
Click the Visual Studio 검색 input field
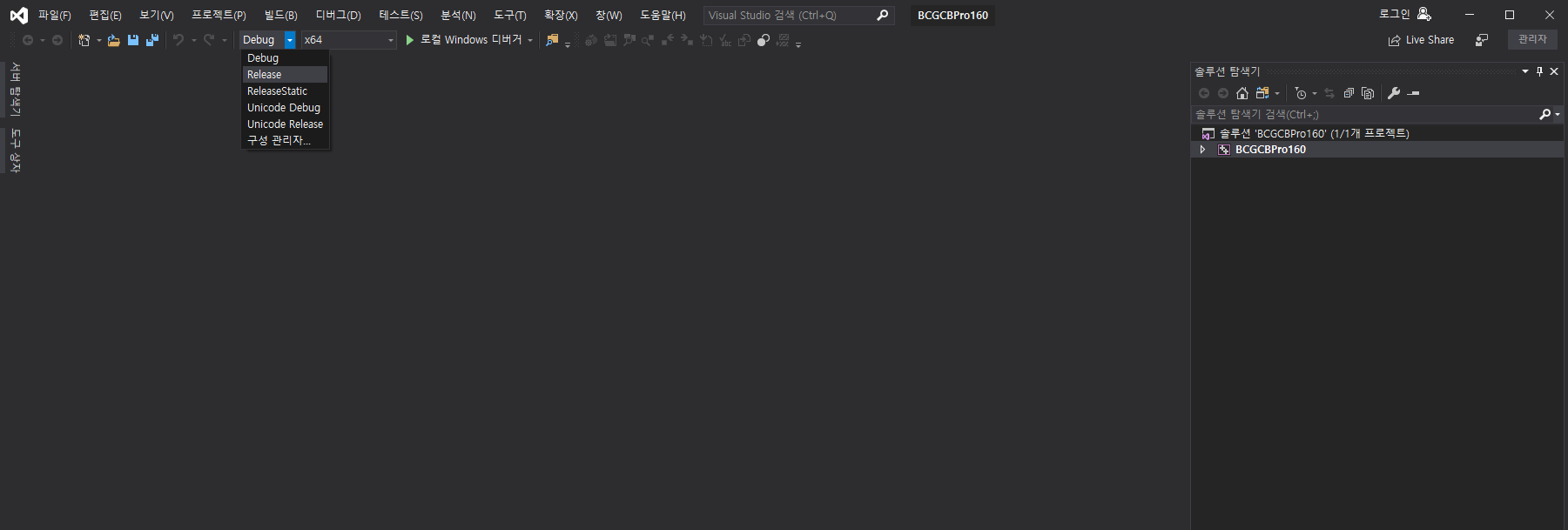pyautogui.click(x=798, y=16)
